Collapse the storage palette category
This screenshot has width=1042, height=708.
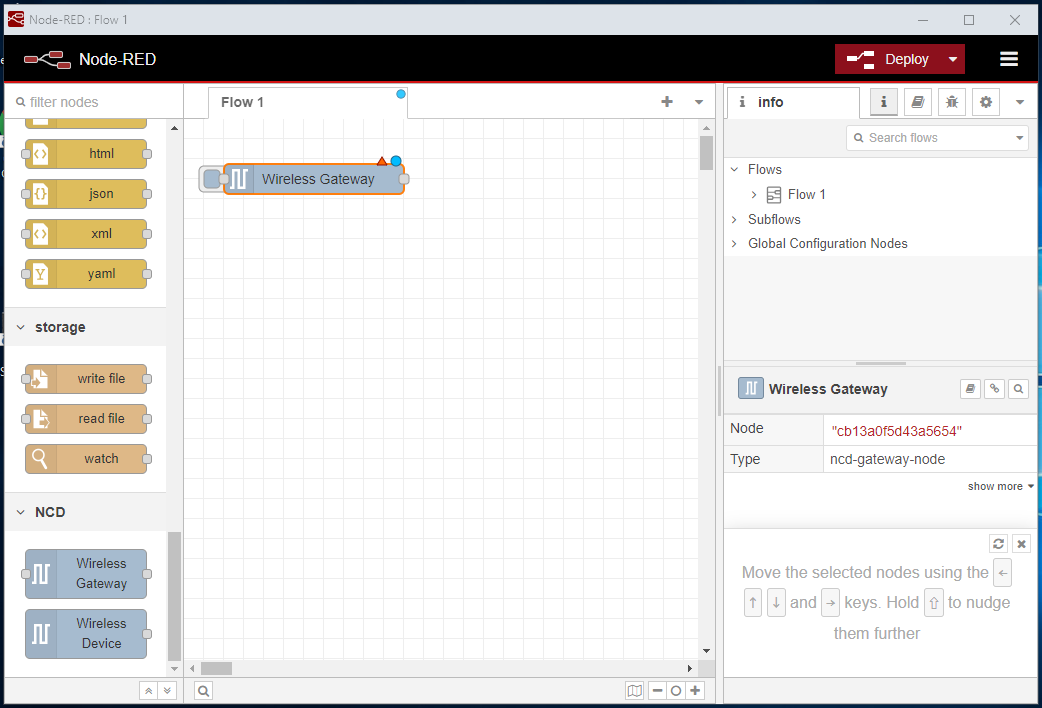pos(85,327)
